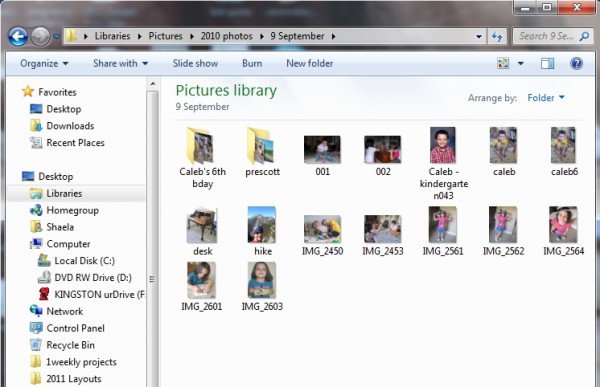Open Downloads in the Favorites list
This screenshot has height=387, width=600.
coord(62,126)
